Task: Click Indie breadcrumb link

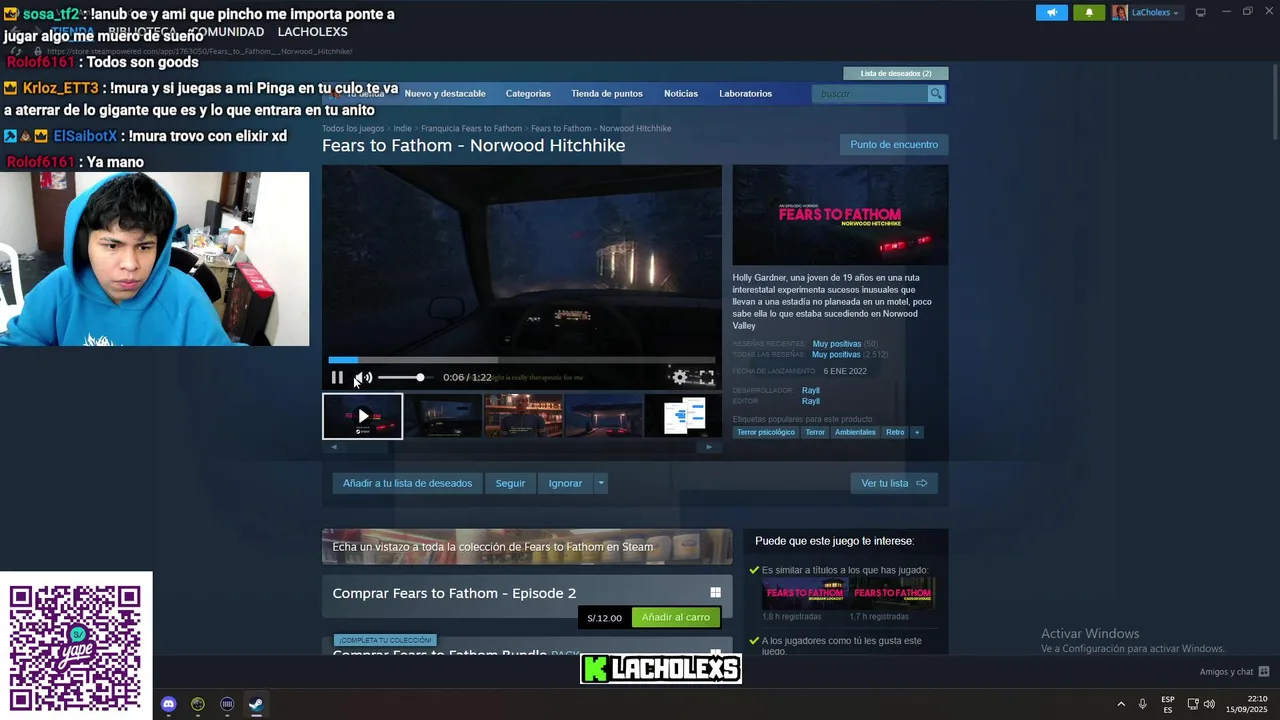Action: [x=402, y=128]
